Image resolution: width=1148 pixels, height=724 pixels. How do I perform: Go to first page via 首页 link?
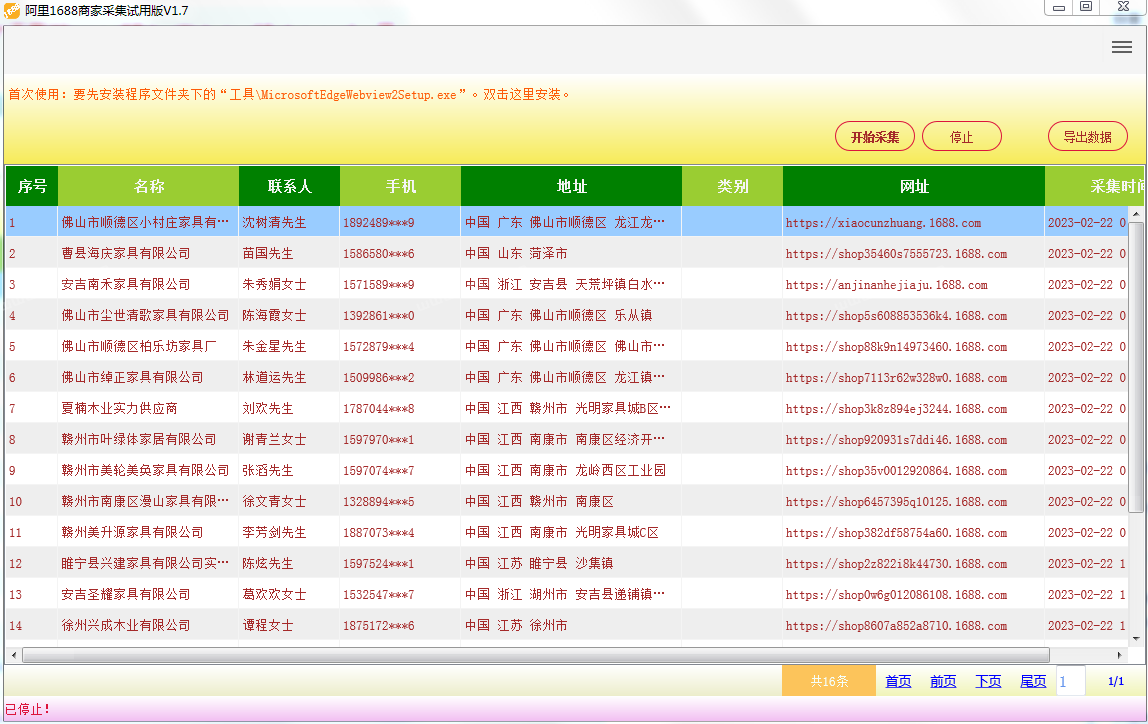[898, 682]
